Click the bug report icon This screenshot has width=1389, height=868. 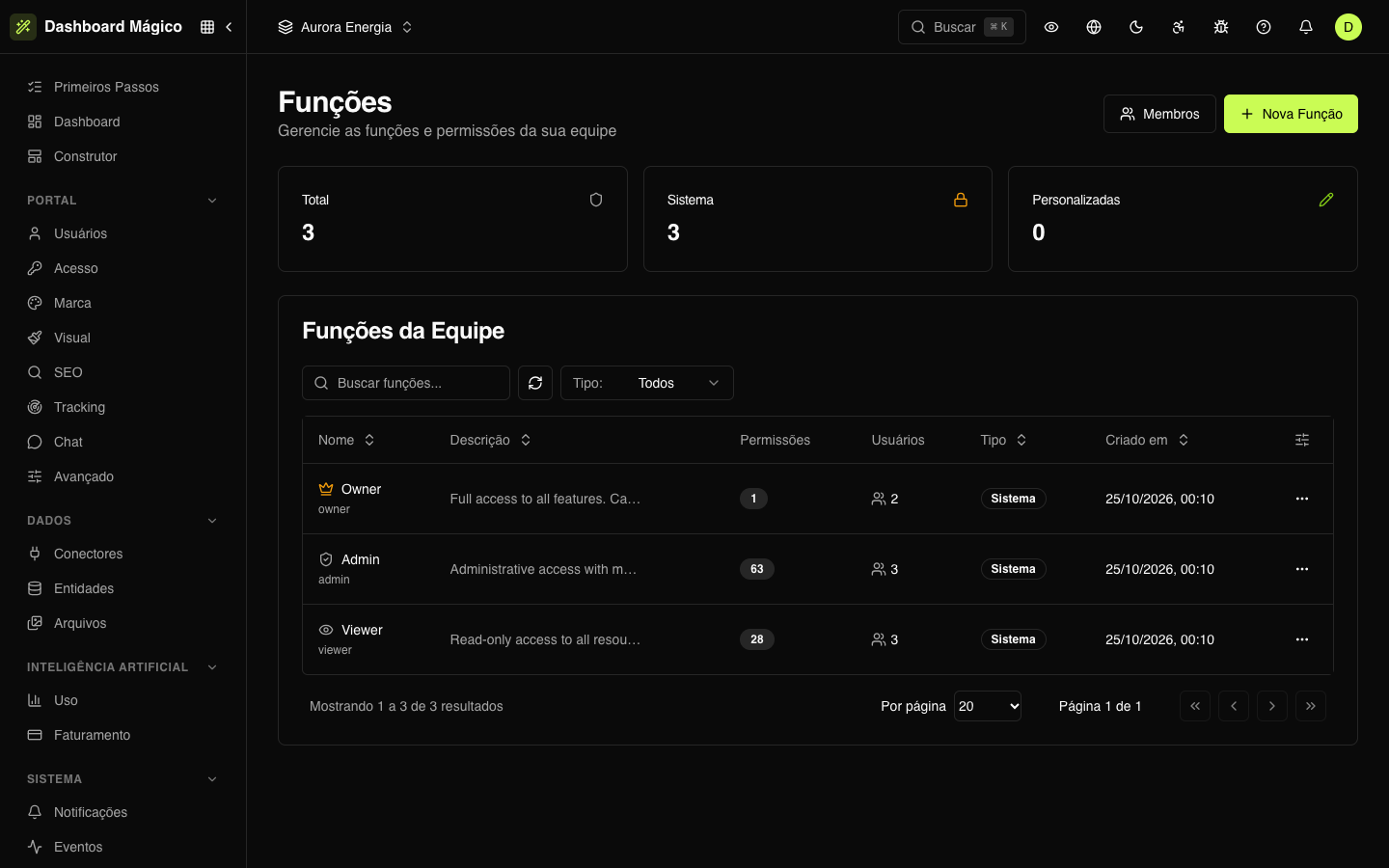tap(1221, 27)
